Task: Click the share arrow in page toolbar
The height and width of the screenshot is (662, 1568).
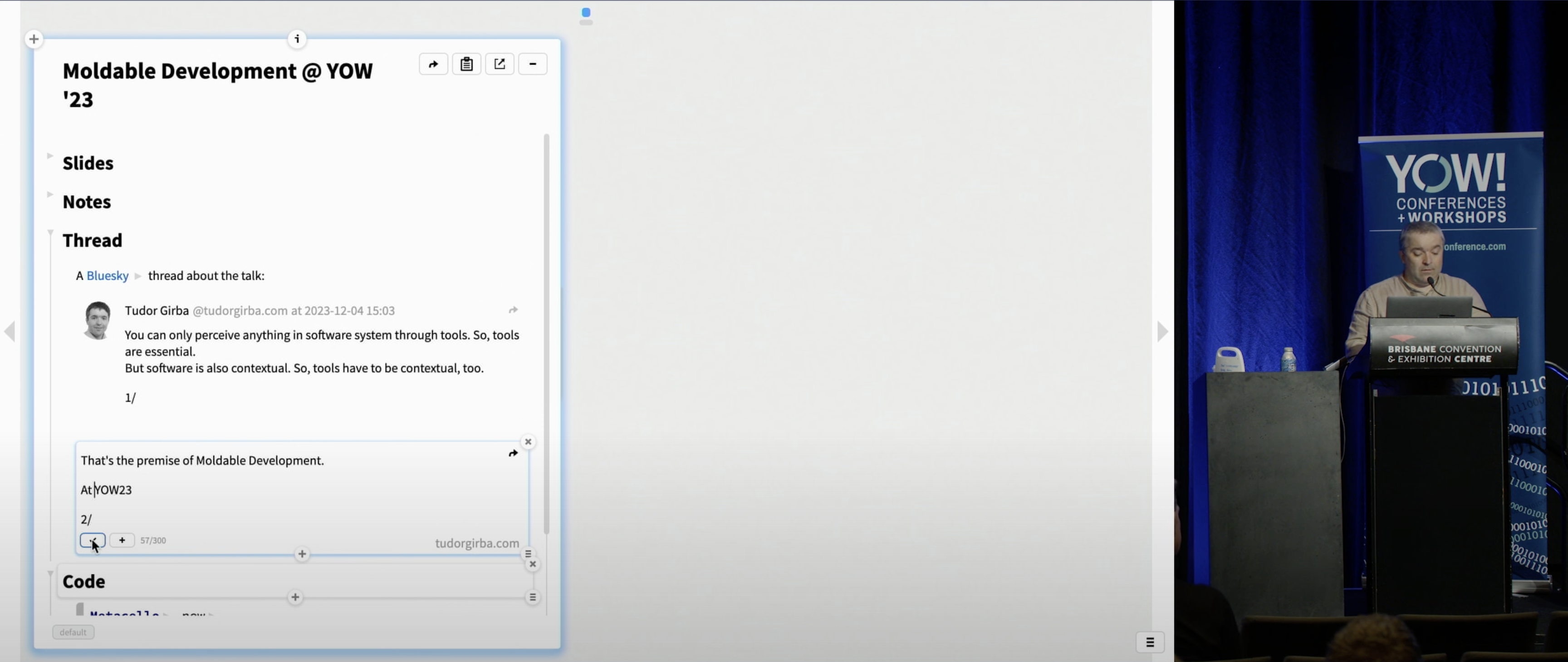Action: 433,64
